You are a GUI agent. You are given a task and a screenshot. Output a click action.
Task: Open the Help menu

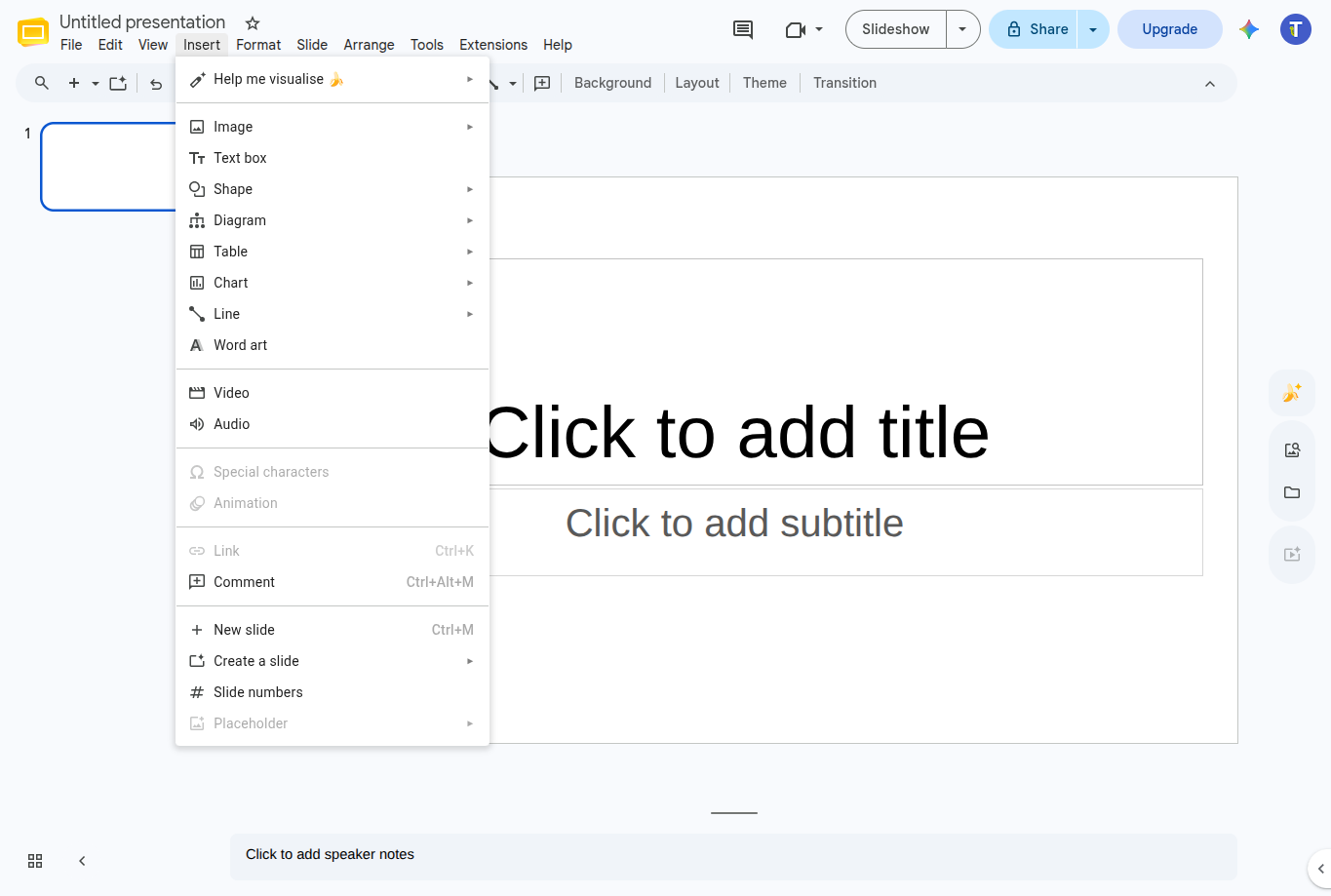click(558, 45)
